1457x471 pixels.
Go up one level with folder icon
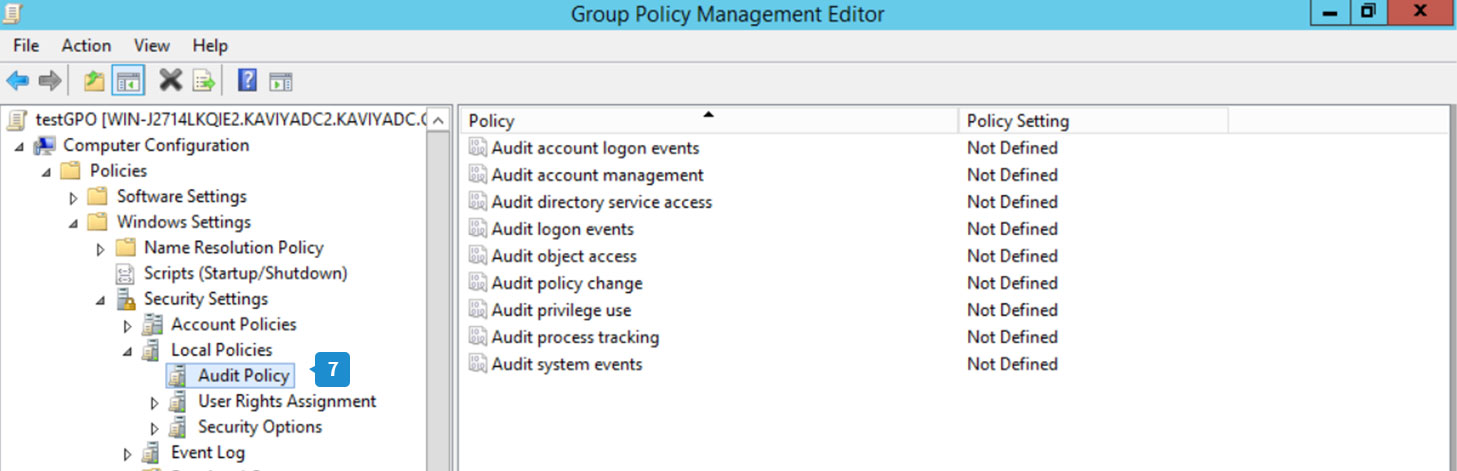[x=94, y=81]
